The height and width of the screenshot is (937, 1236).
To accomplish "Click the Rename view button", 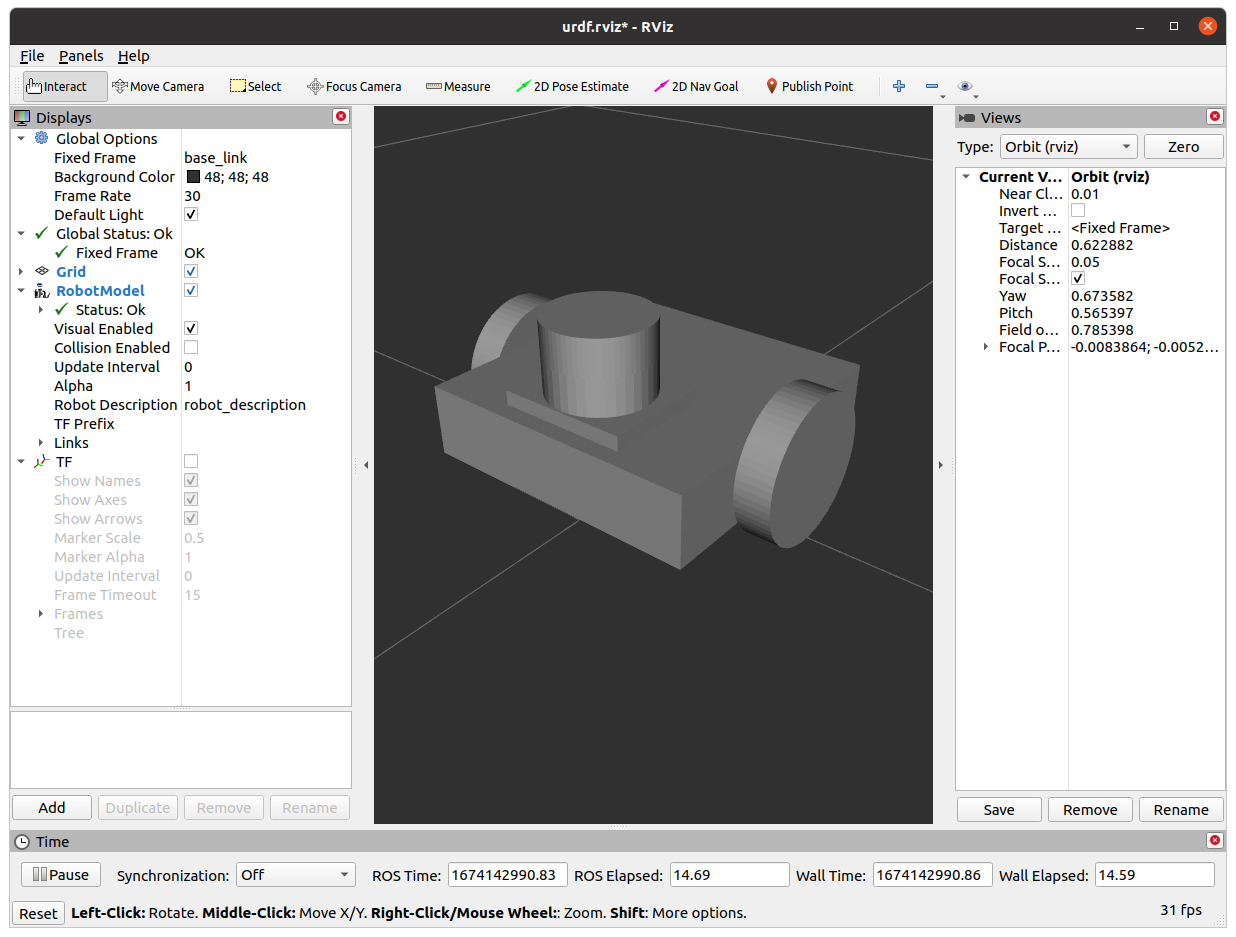I will pos(1181,809).
